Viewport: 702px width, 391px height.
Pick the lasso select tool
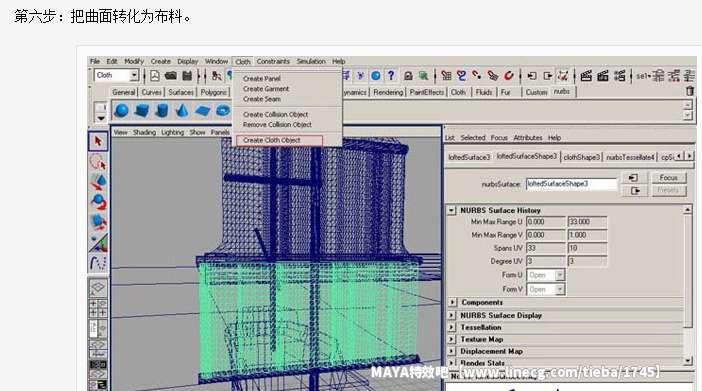(x=98, y=162)
